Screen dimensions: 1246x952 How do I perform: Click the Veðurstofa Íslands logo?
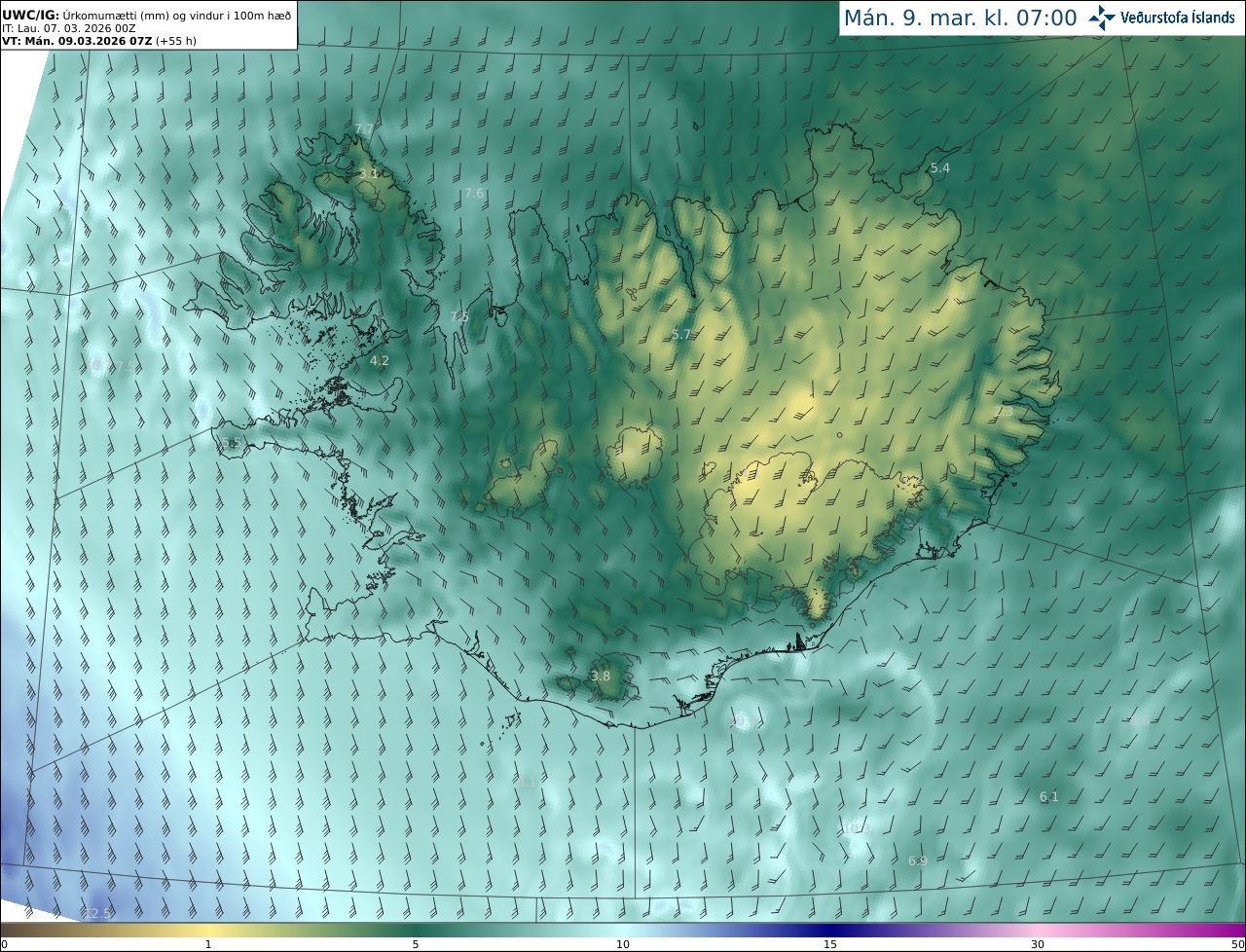[1161, 18]
